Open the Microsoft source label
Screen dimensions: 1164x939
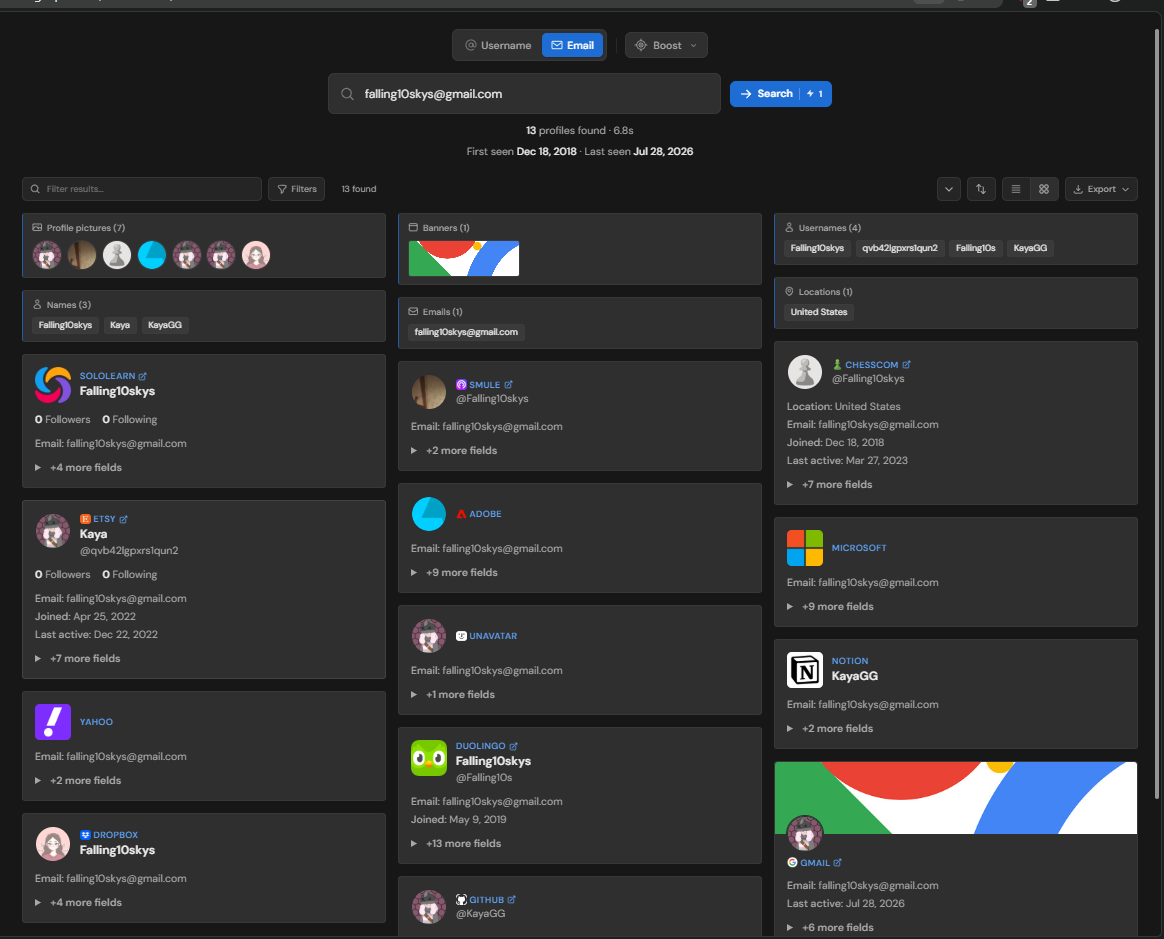pos(859,548)
